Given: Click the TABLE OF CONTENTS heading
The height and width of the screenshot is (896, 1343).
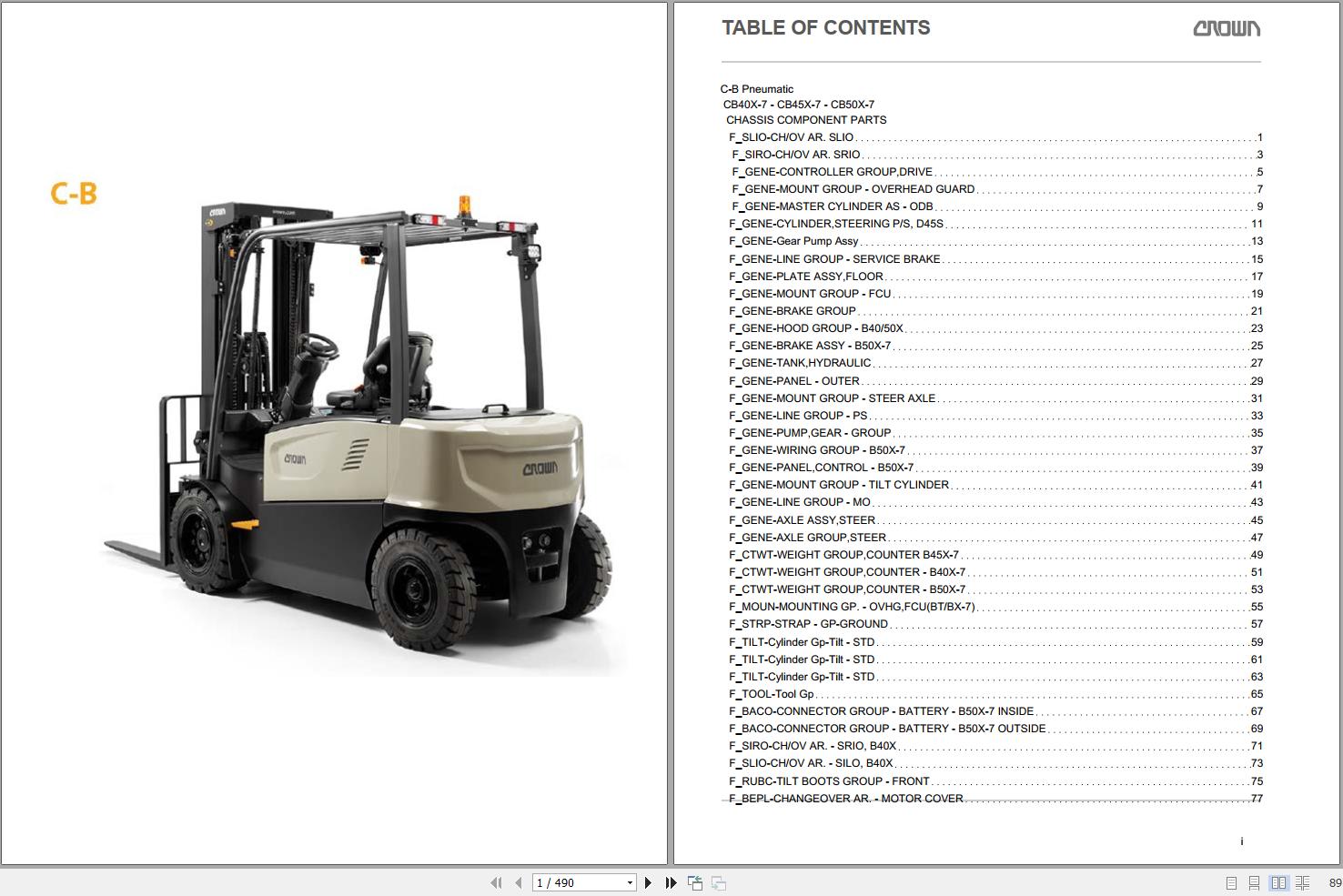Looking at the screenshot, I should [x=826, y=28].
